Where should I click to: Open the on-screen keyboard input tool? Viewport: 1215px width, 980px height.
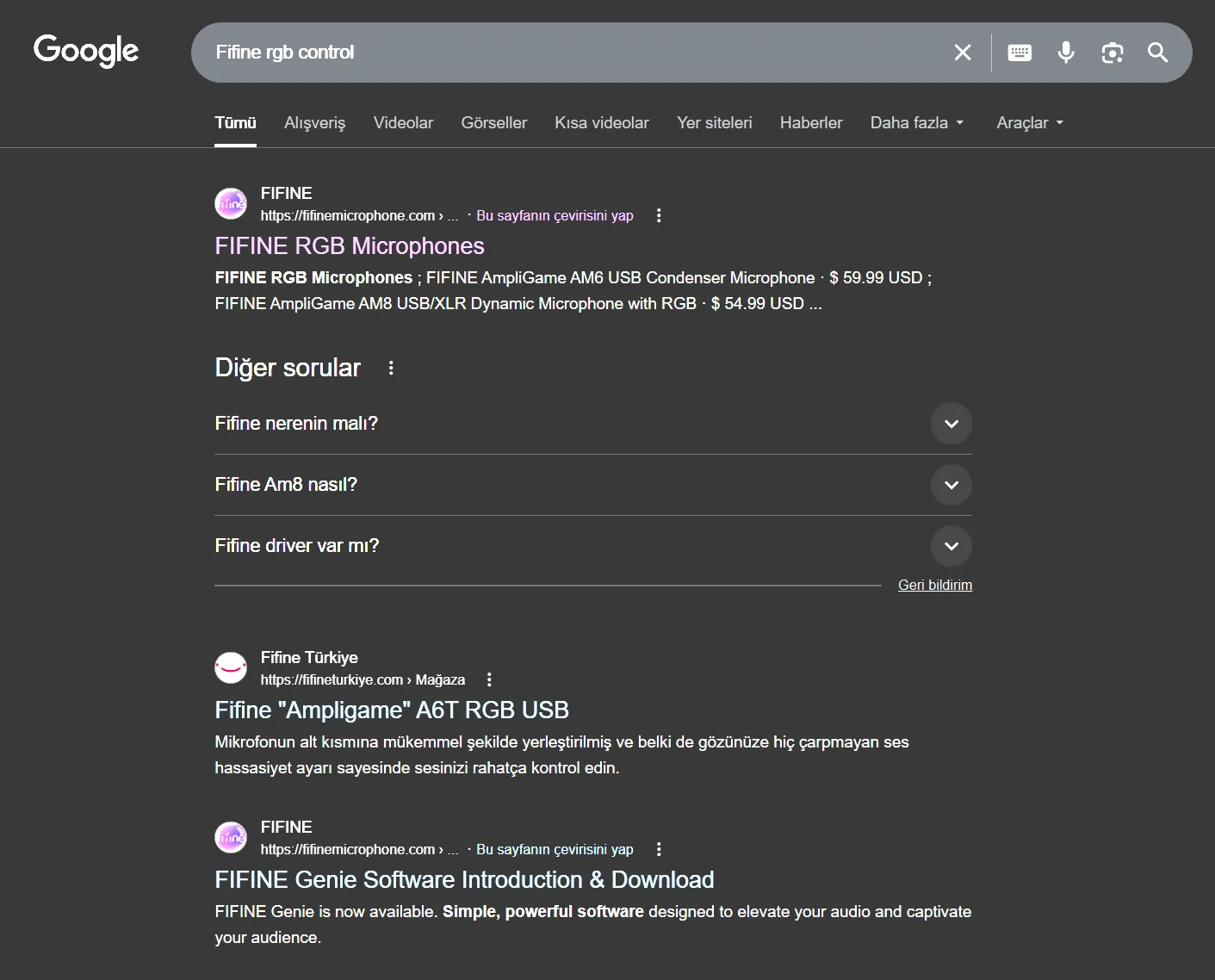1020,53
